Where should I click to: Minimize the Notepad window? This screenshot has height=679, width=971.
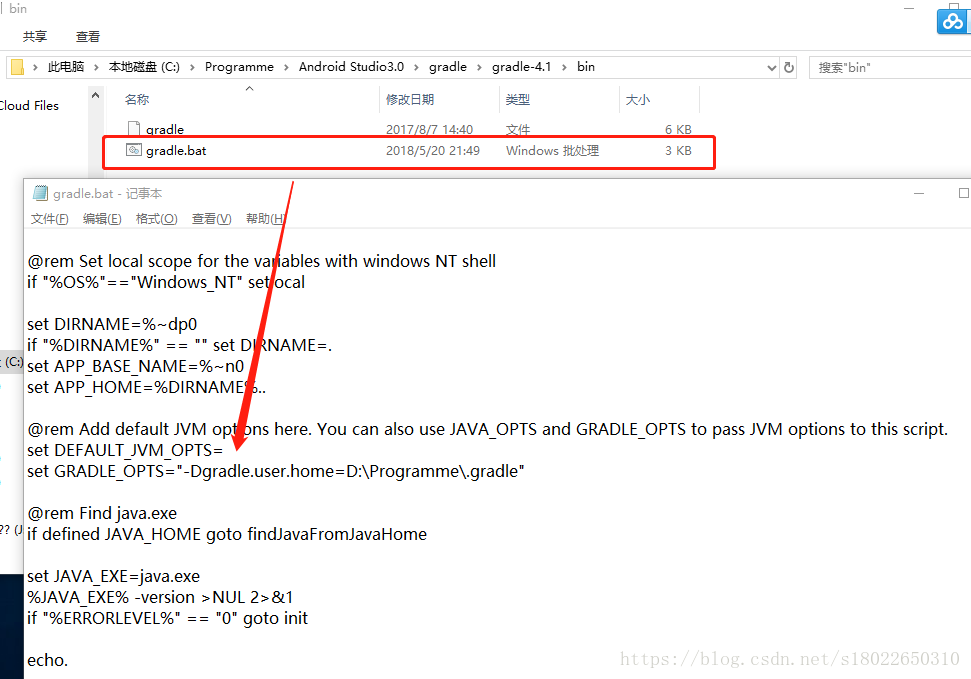click(x=919, y=194)
